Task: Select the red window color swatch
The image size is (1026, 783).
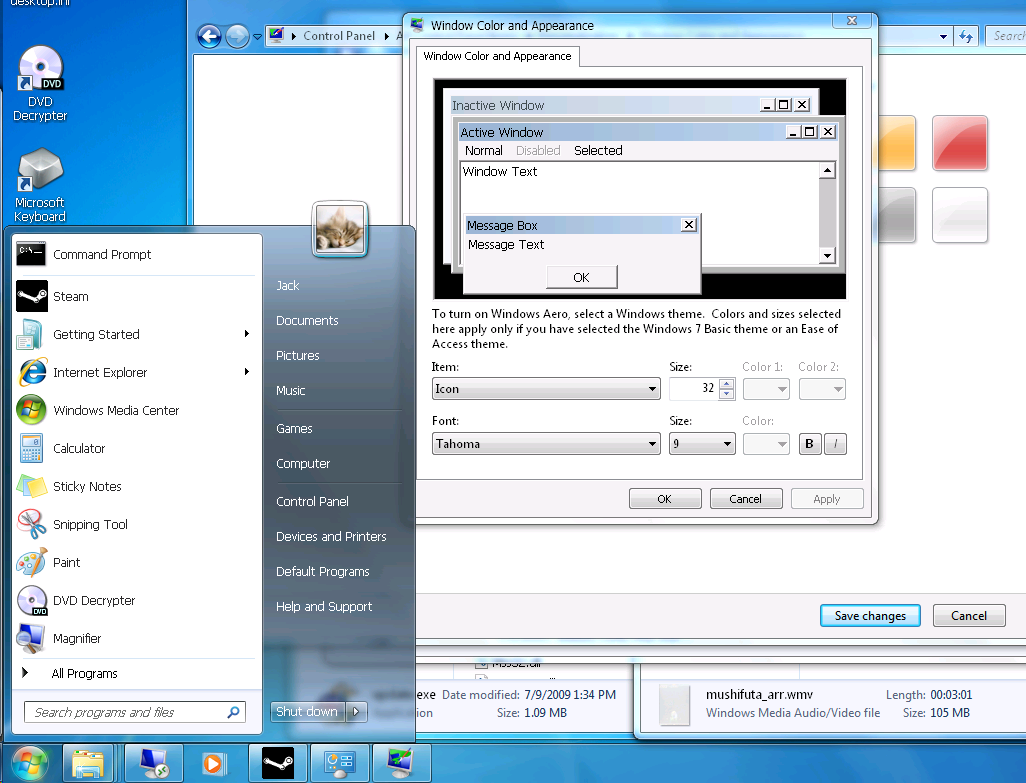Action: click(959, 142)
